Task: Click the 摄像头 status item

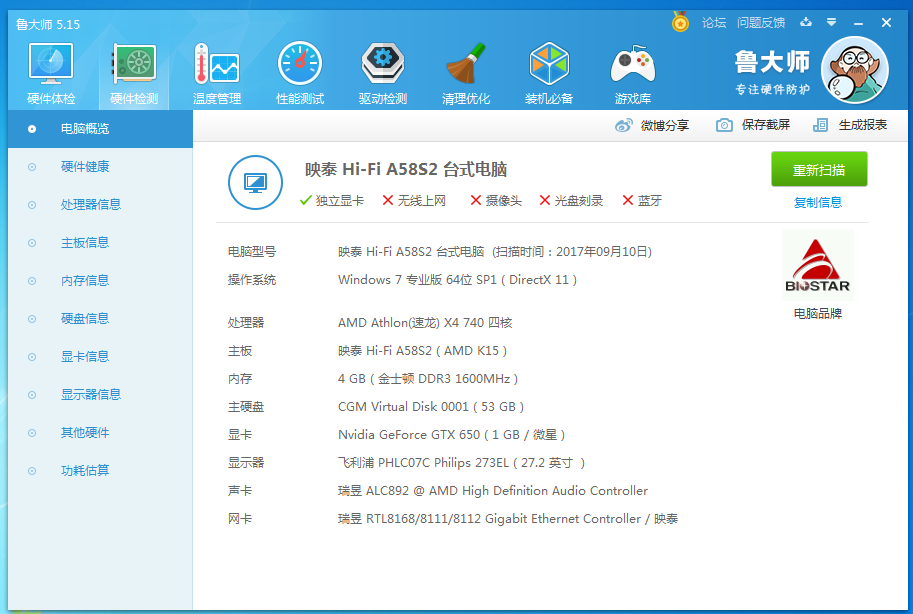Action: (496, 200)
